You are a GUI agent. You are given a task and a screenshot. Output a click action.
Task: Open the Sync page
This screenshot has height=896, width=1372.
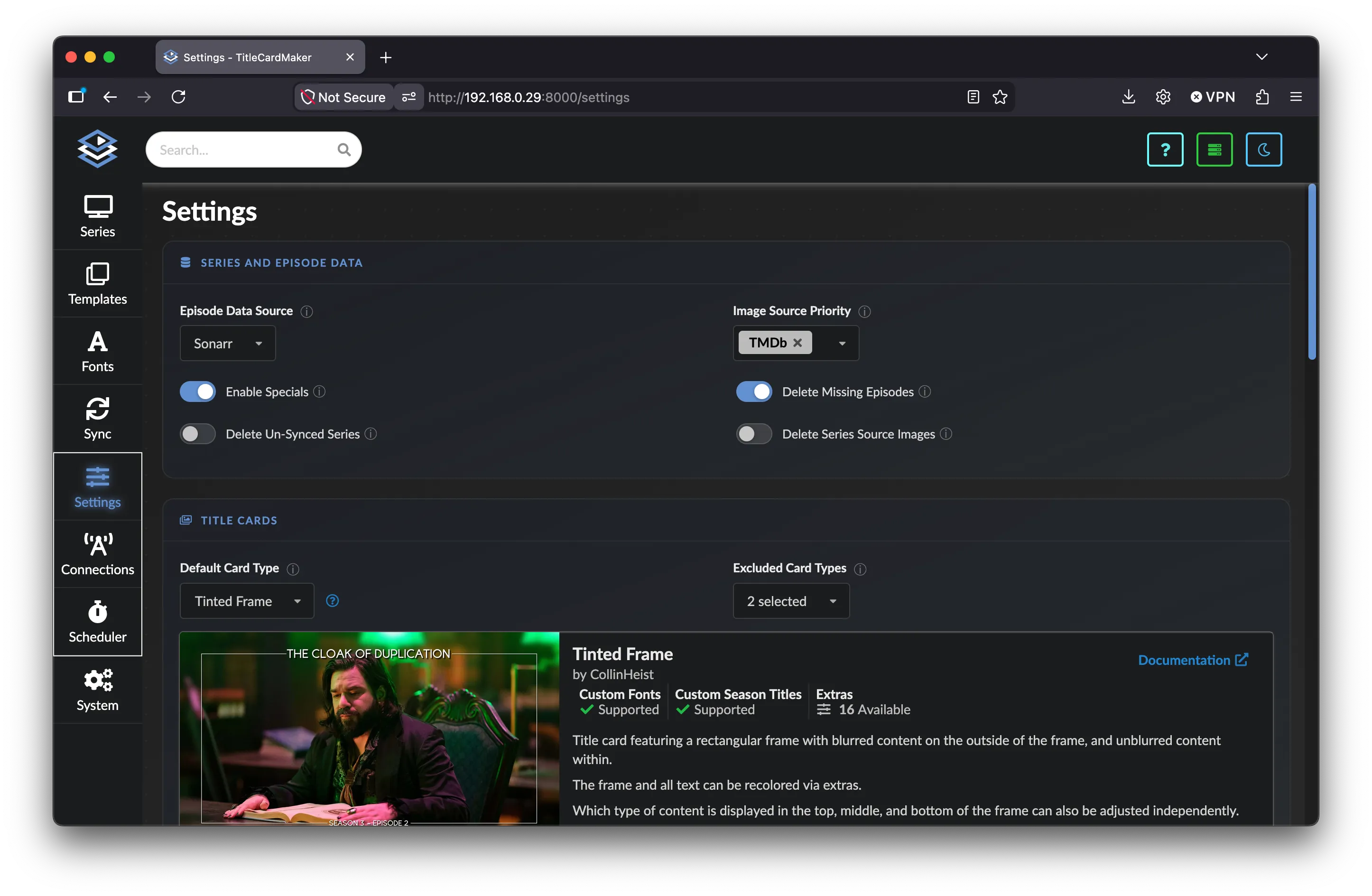97,419
